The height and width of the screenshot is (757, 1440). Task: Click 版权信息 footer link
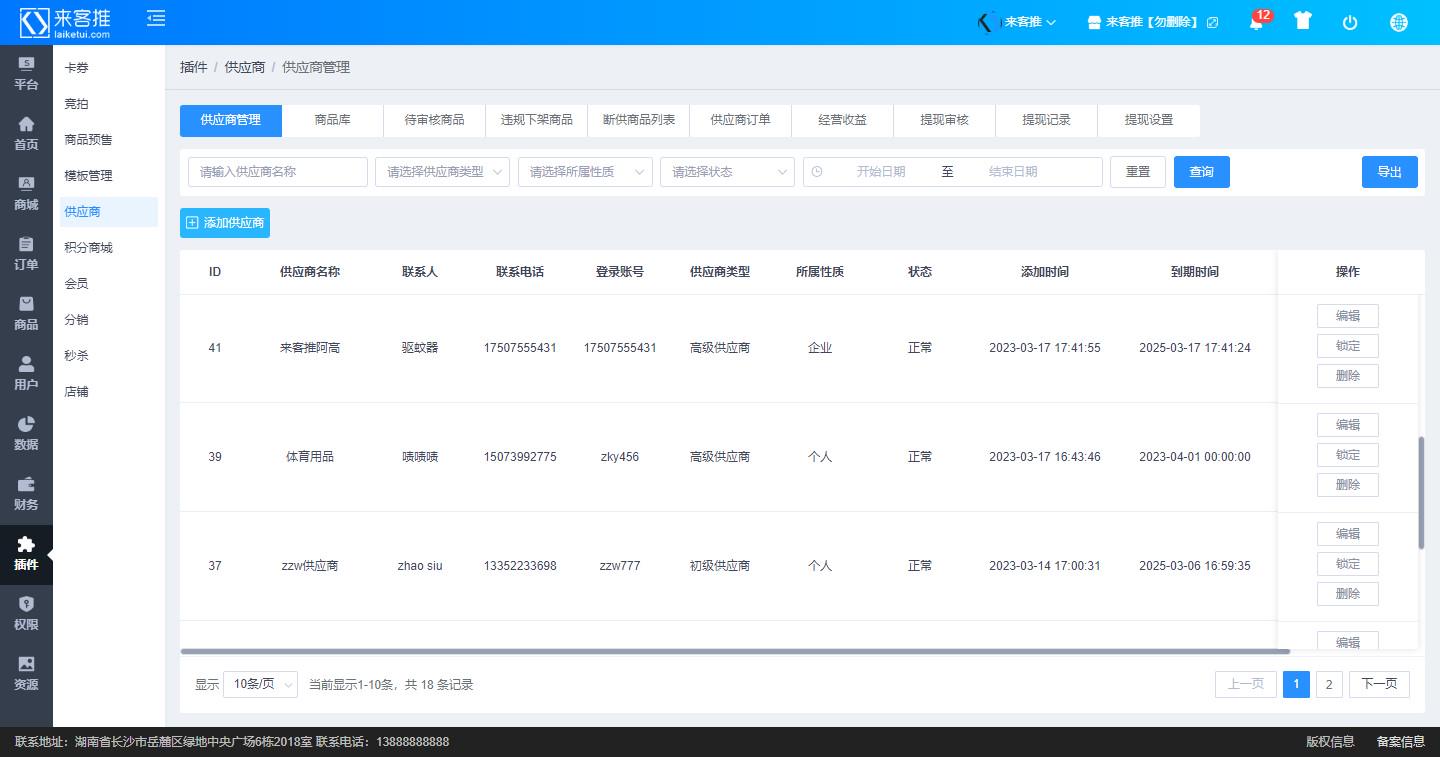(x=1330, y=742)
